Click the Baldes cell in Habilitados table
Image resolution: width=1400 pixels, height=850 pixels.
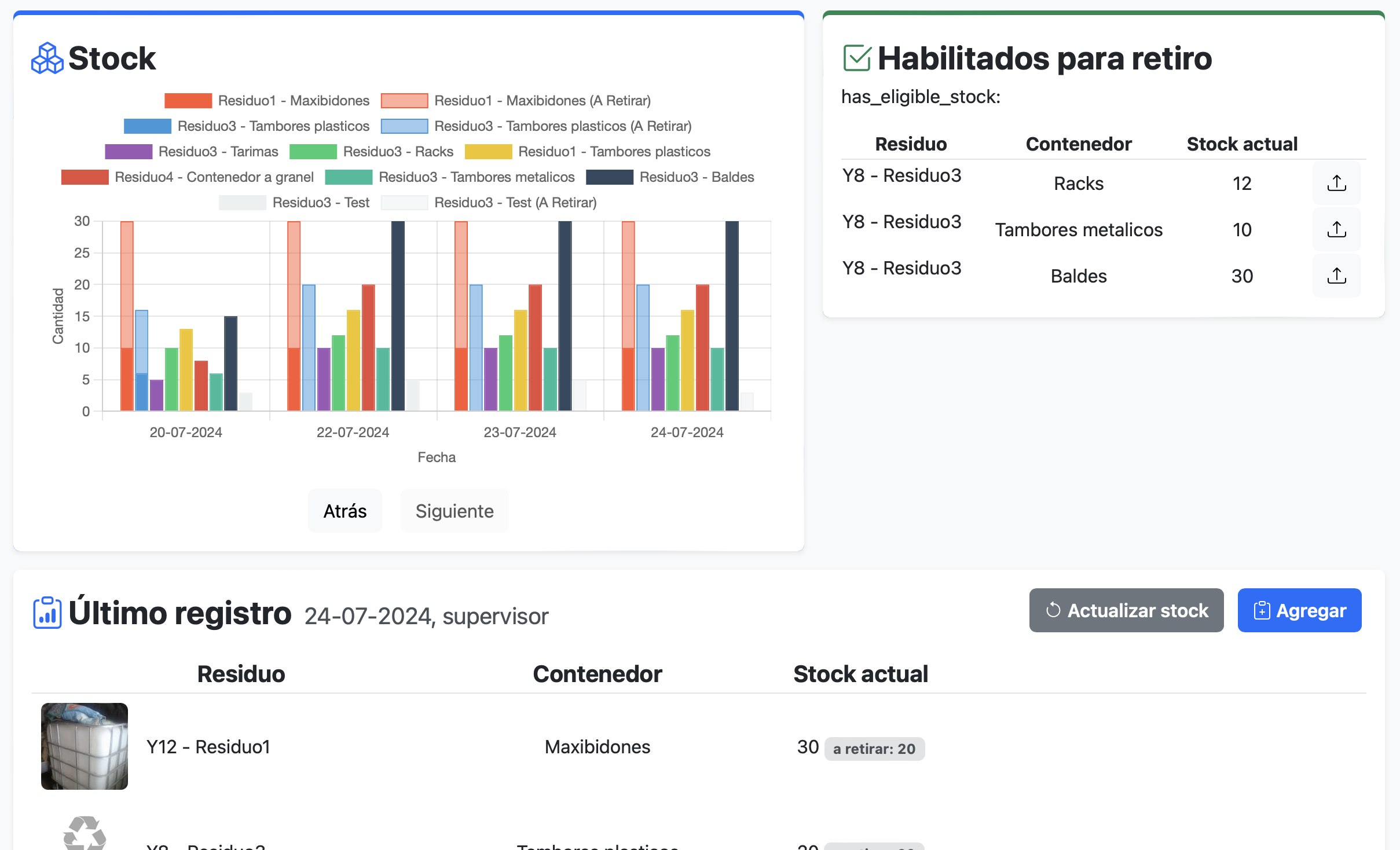click(1079, 276)
